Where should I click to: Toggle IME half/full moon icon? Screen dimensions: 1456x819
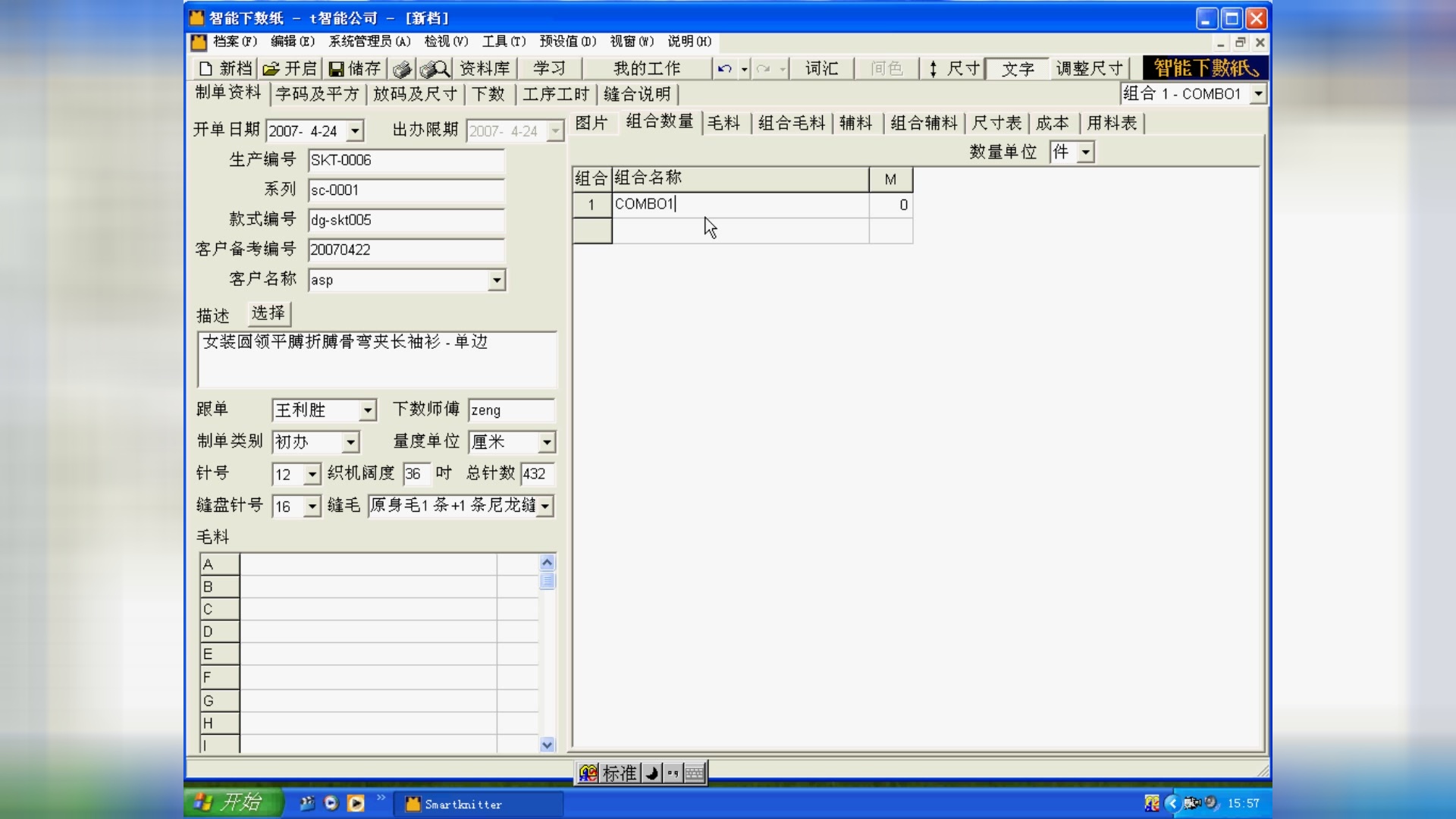tap(651, 773)
